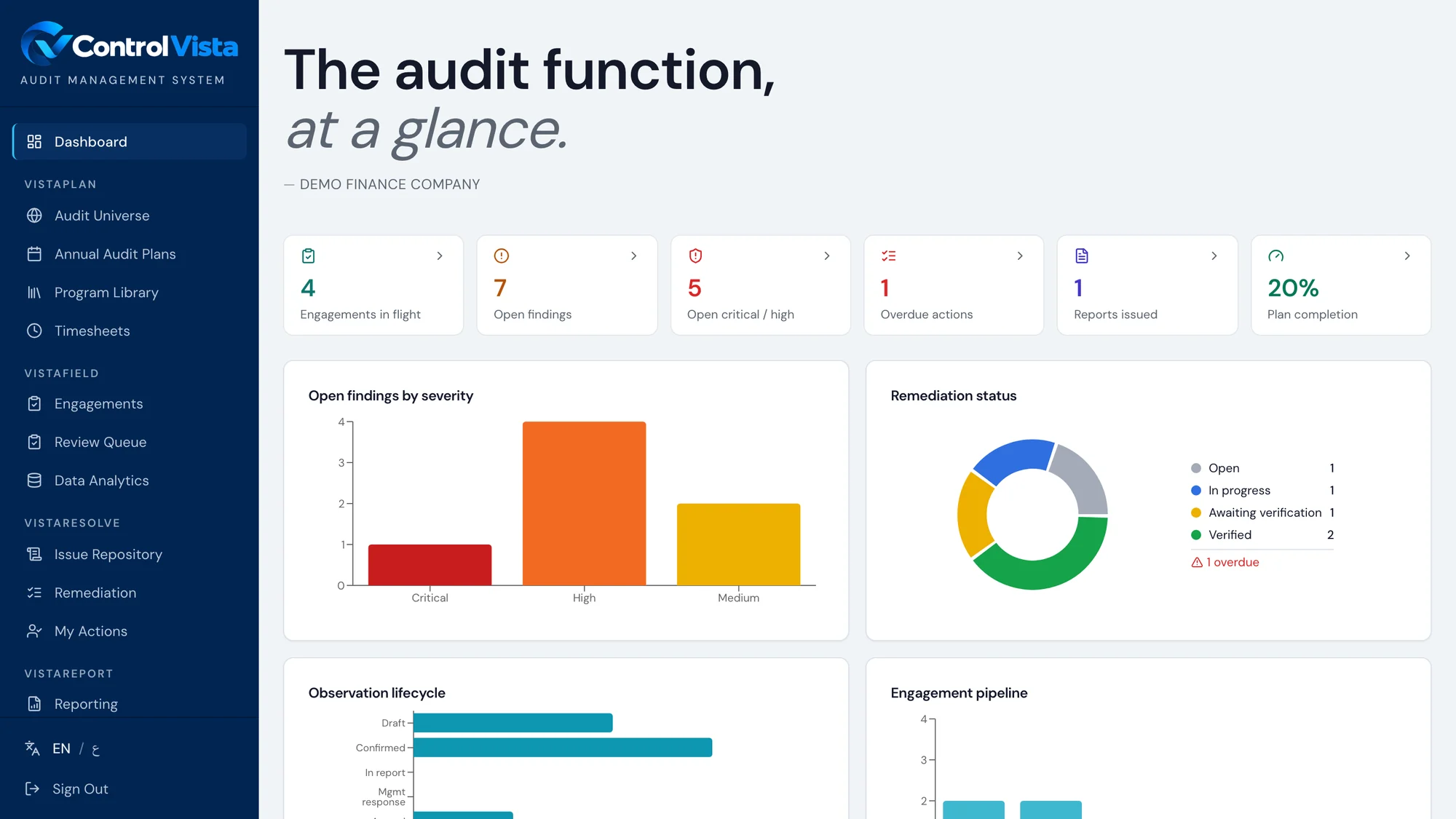Open the Open critical / high chevron
The height and width of the screenshot is (819, 1456).
click(x=827, y=256)
